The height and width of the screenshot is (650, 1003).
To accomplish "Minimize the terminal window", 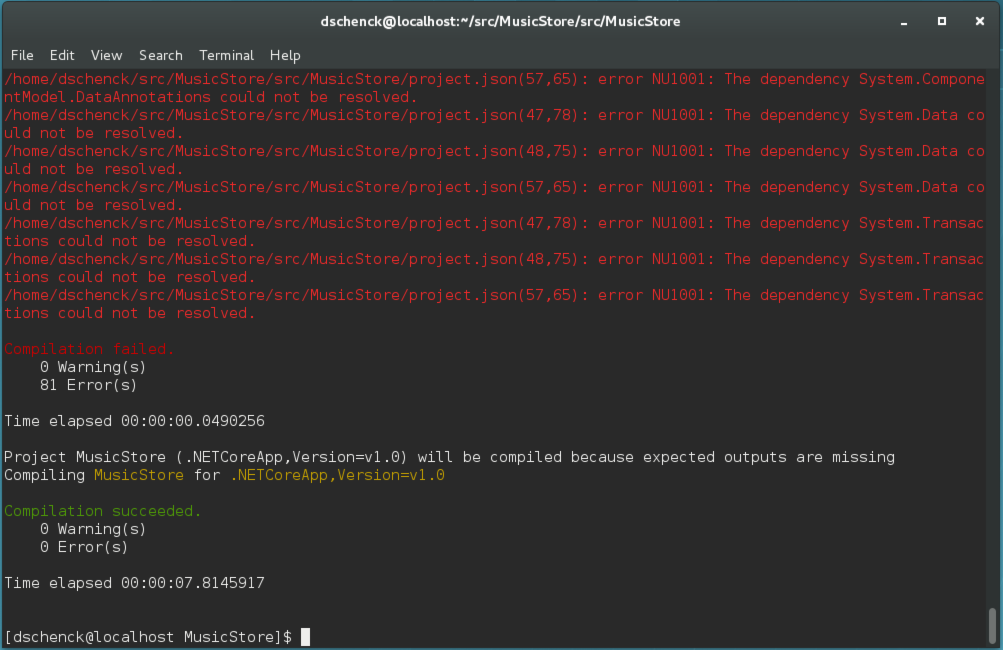I will (905, 21).
